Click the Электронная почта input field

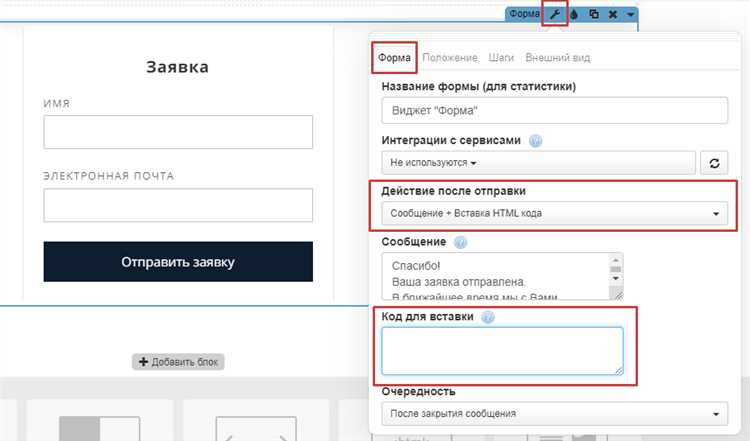(178, 205)
